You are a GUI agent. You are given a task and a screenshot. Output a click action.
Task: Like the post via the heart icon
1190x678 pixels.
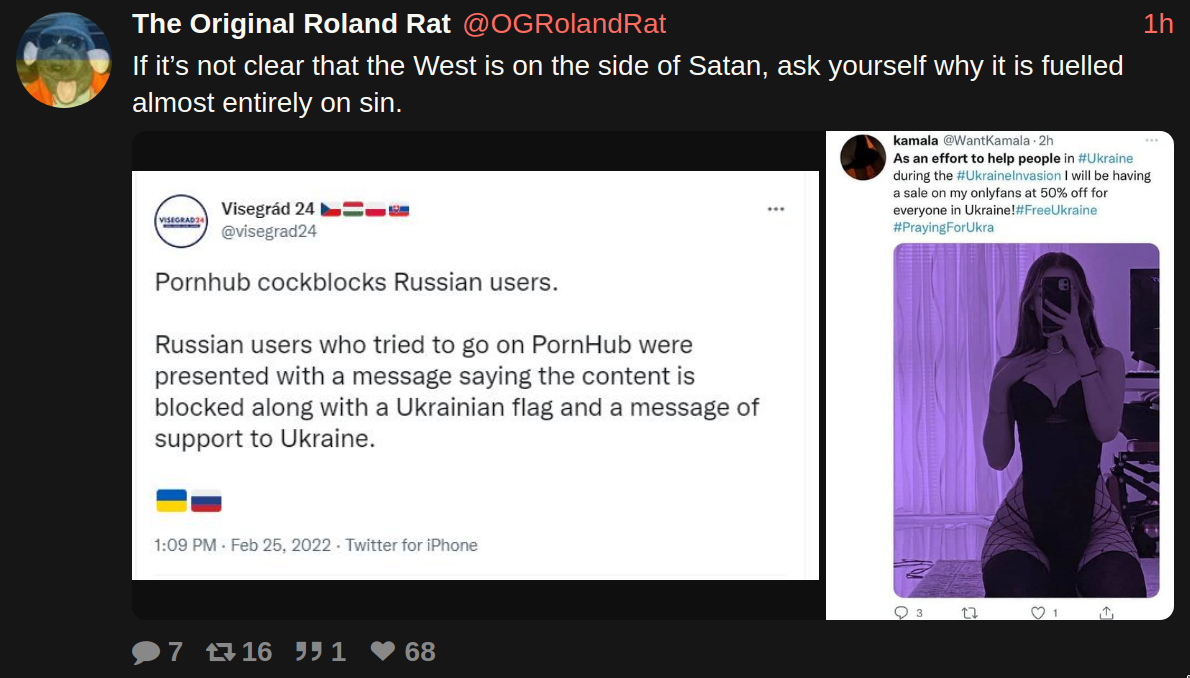click(382, 652)
